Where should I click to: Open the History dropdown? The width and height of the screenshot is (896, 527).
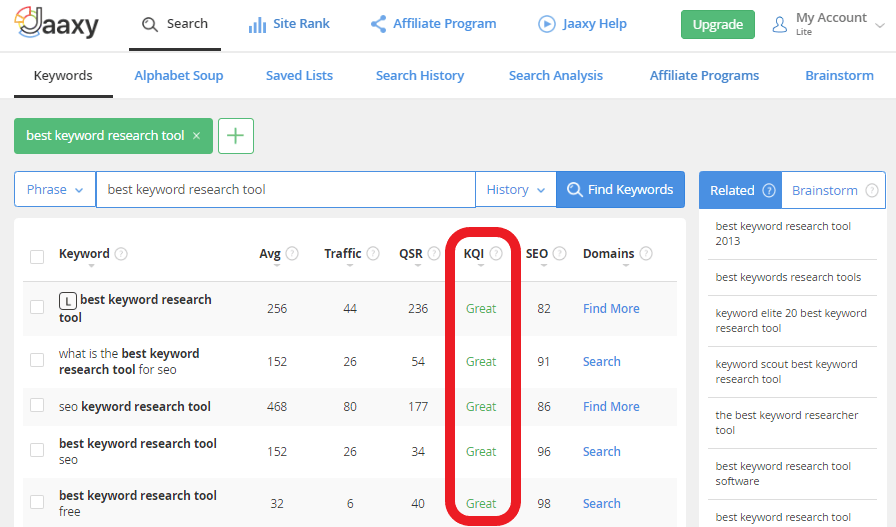pos(515,189)
